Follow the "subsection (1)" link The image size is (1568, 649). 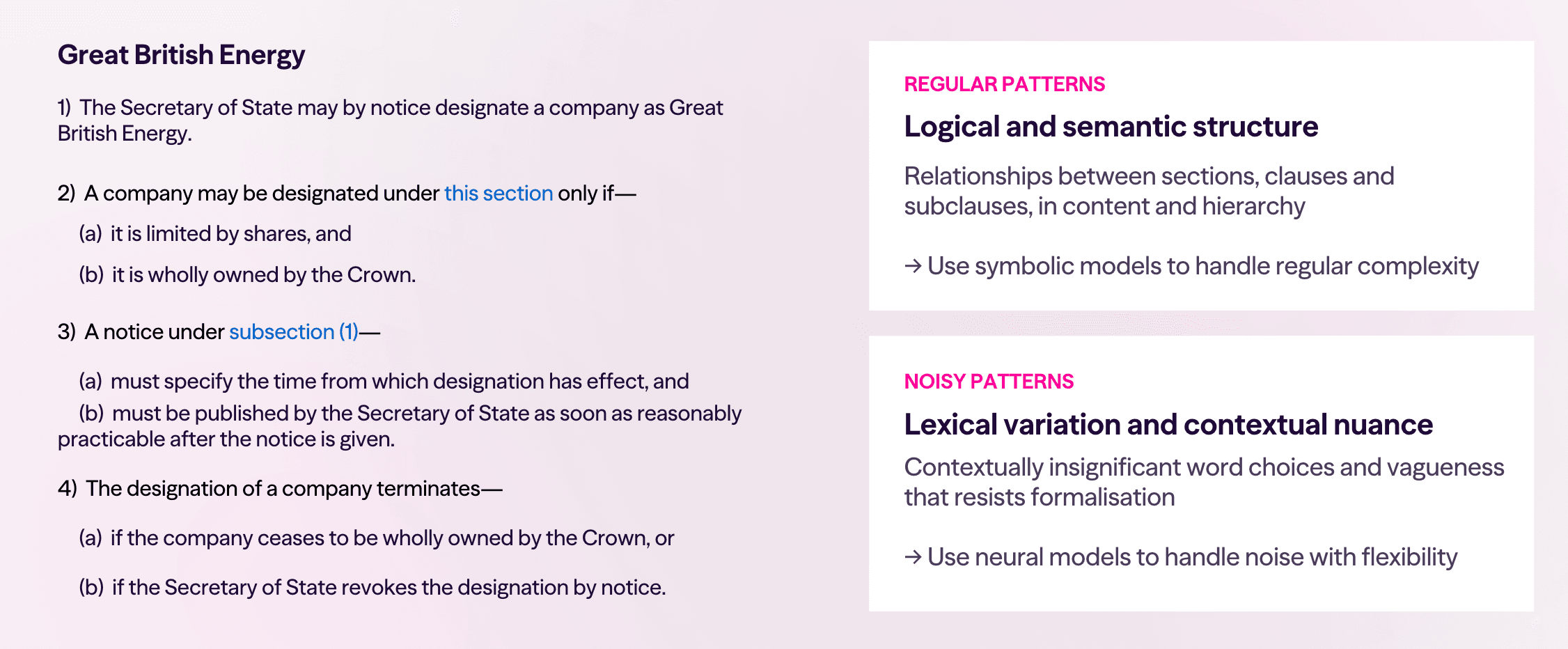pos(294,332)
